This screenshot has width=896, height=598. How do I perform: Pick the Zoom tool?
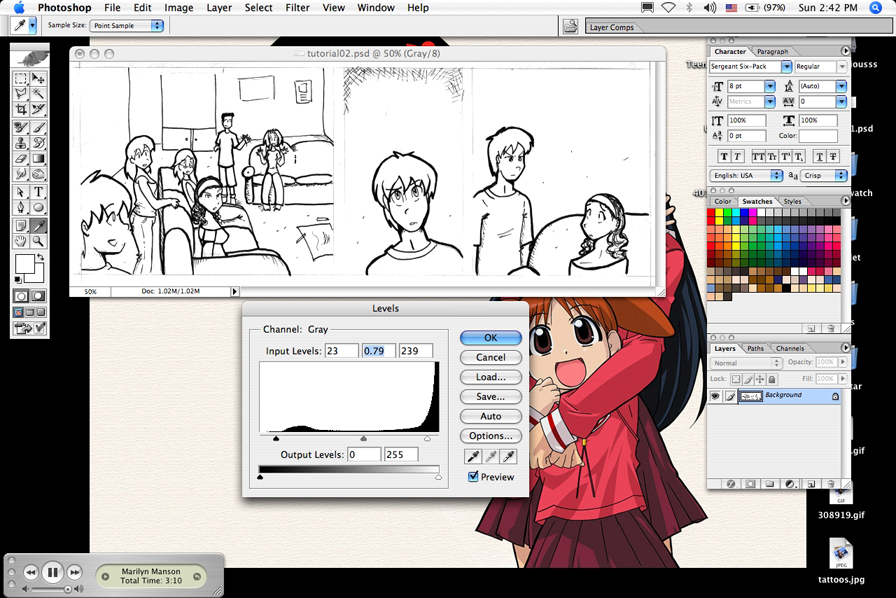click(38, 241)
